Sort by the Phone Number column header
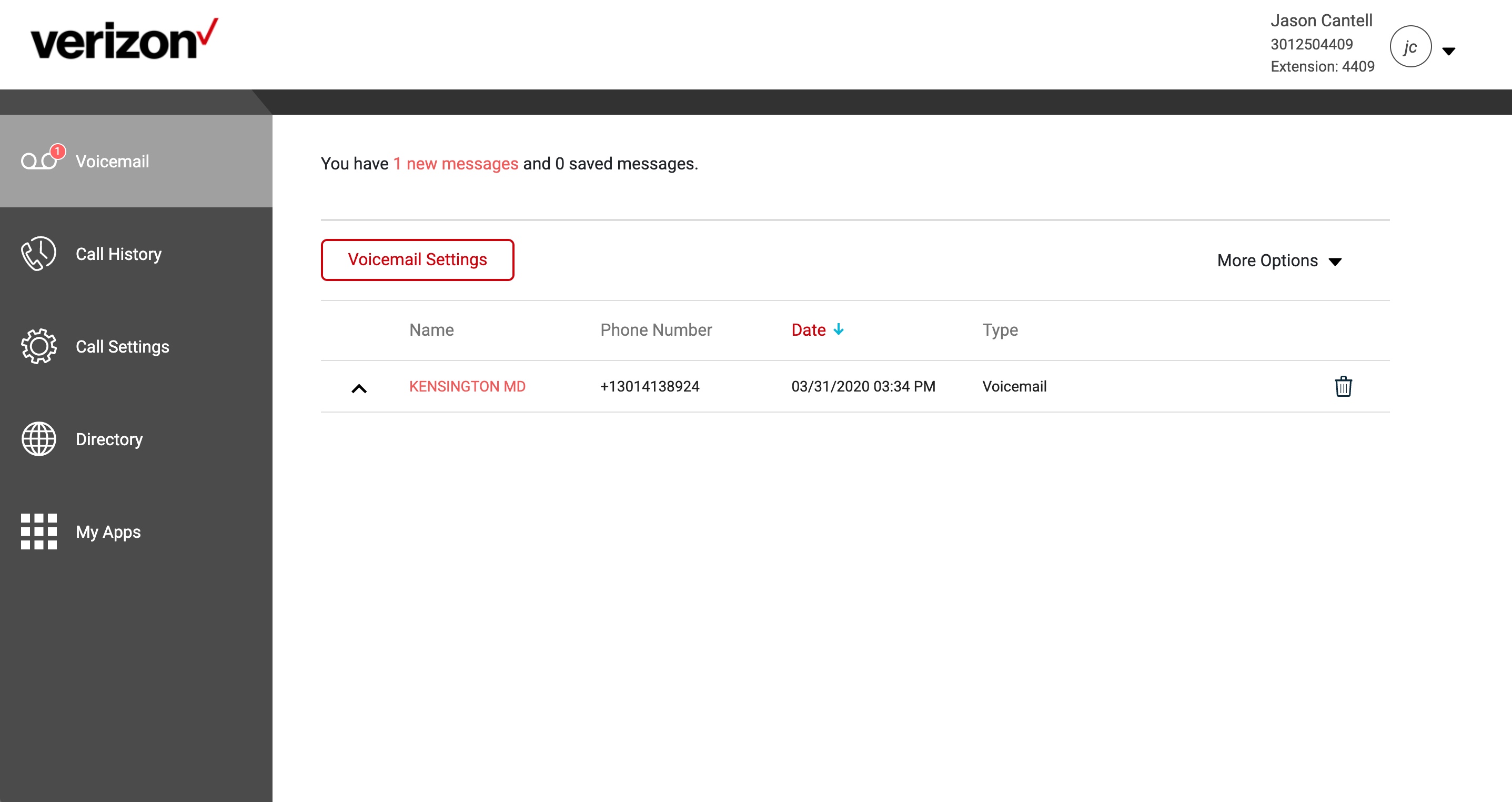 656,330
